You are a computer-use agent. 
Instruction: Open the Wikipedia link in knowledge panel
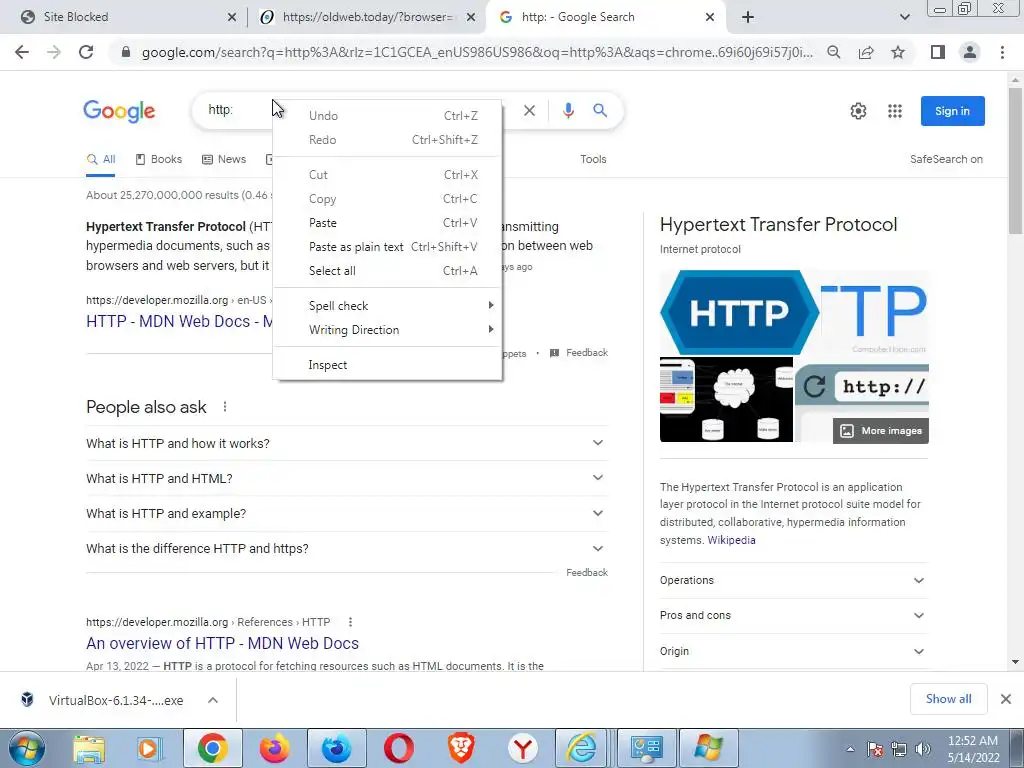[x=731, y=540]
